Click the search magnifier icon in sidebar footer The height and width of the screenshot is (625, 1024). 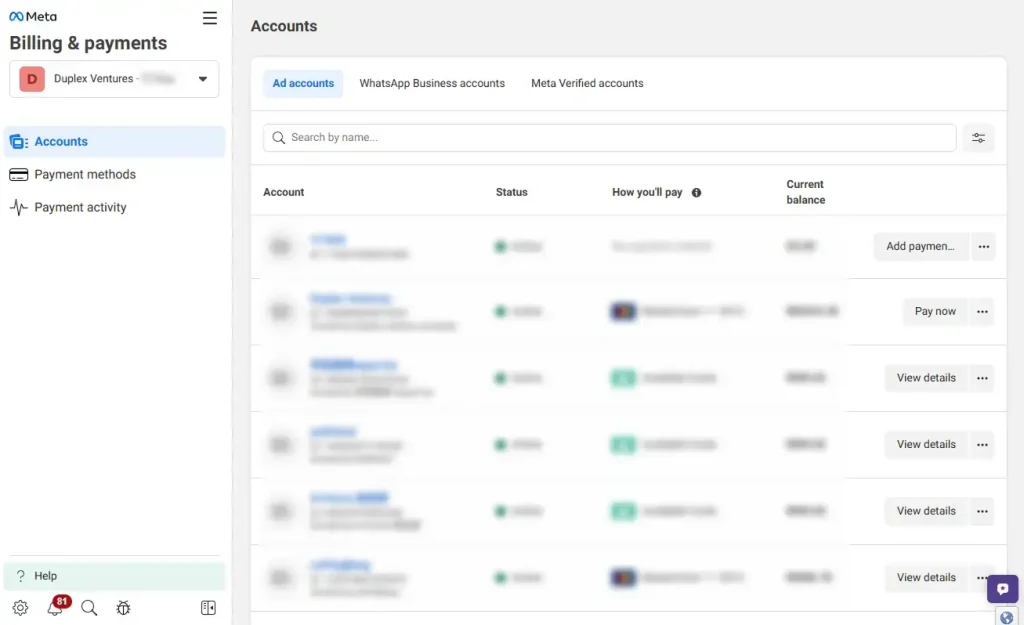tap(89, 608)
